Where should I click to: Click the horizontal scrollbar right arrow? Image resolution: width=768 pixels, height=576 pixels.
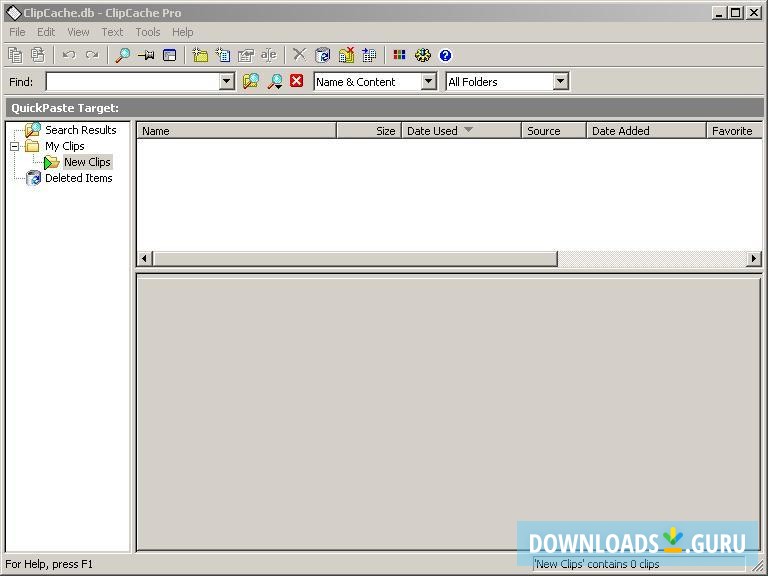pyautogui.click(x=754, y=258)
